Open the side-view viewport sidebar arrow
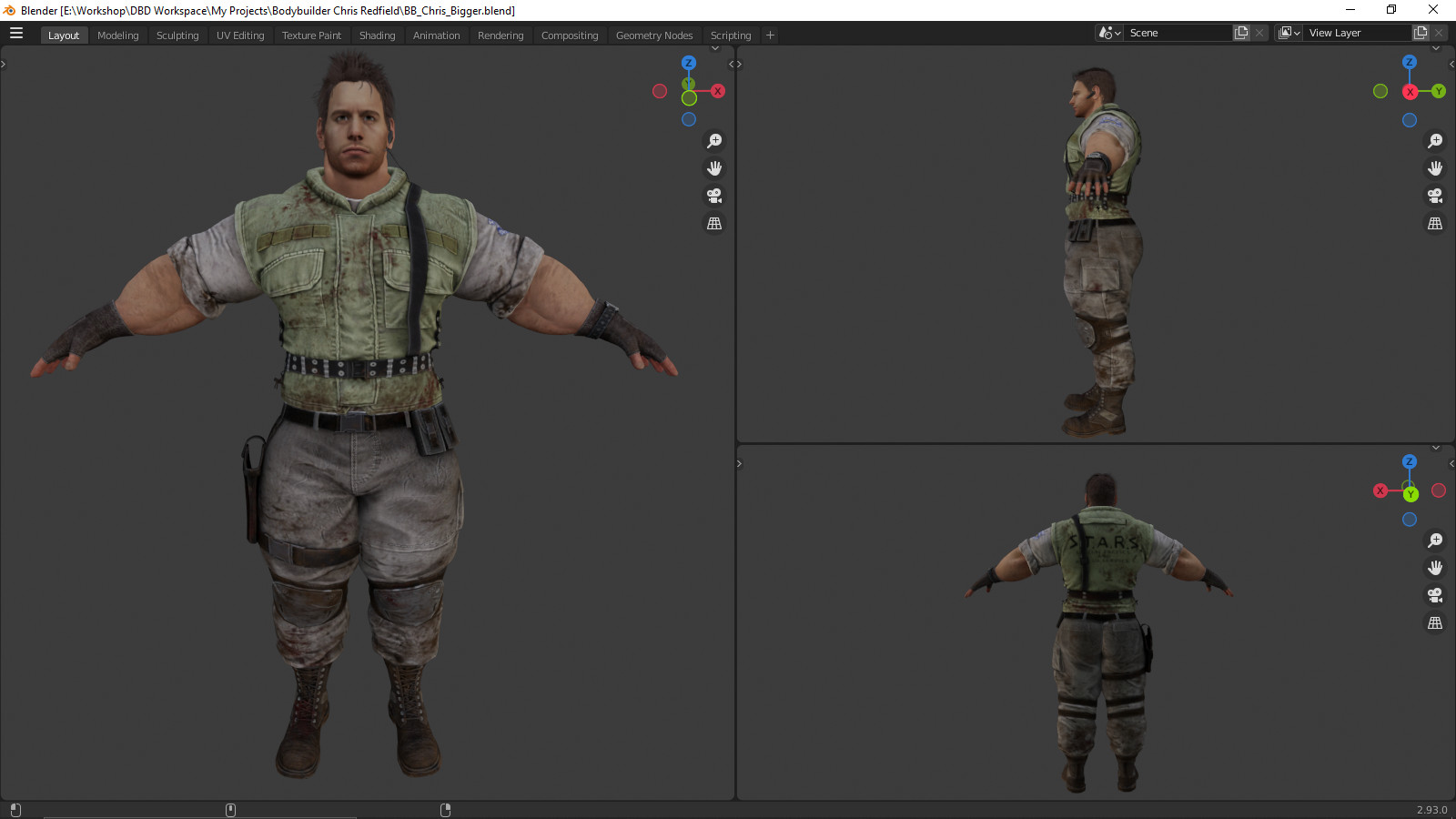1456x819 pixels. click(1451, 65)
